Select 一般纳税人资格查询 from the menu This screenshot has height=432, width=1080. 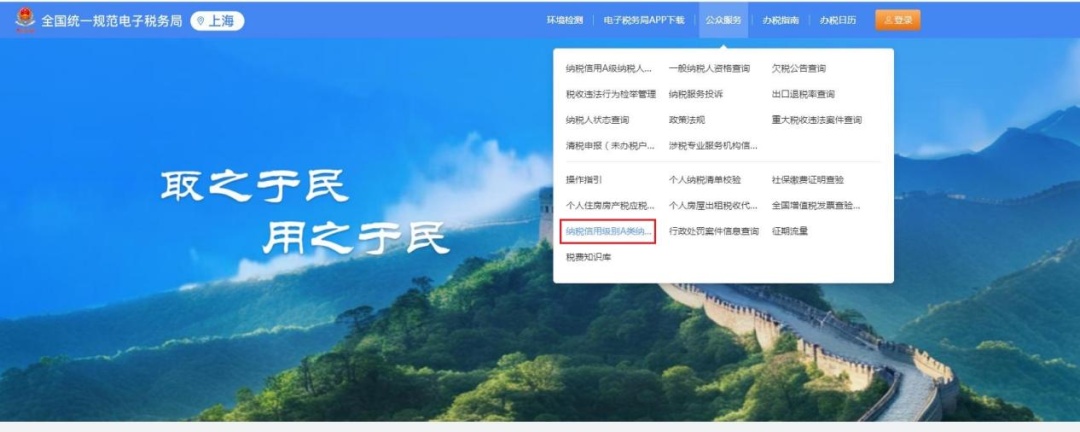click(x=709, y=69)
